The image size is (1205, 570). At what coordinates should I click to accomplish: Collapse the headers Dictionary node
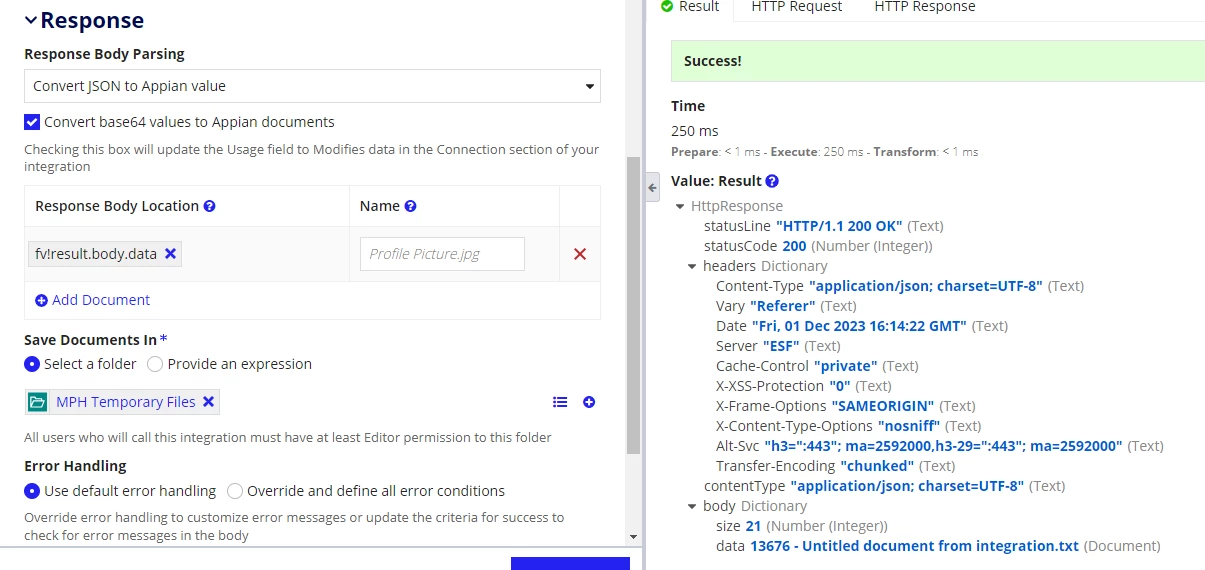[693, 266]
